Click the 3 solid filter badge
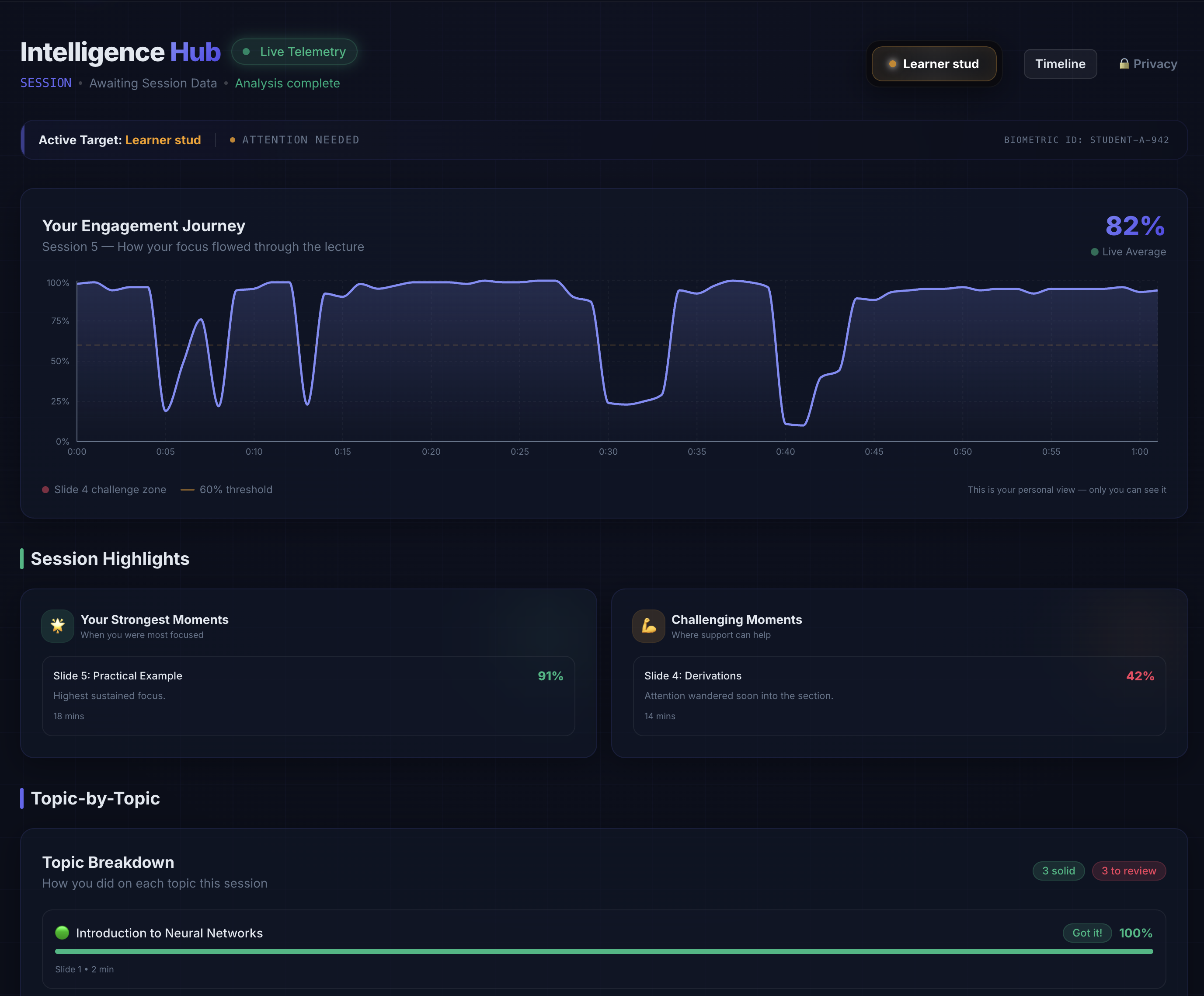This screenshot has height=996, width=1204. click(x=1058, y=871)
